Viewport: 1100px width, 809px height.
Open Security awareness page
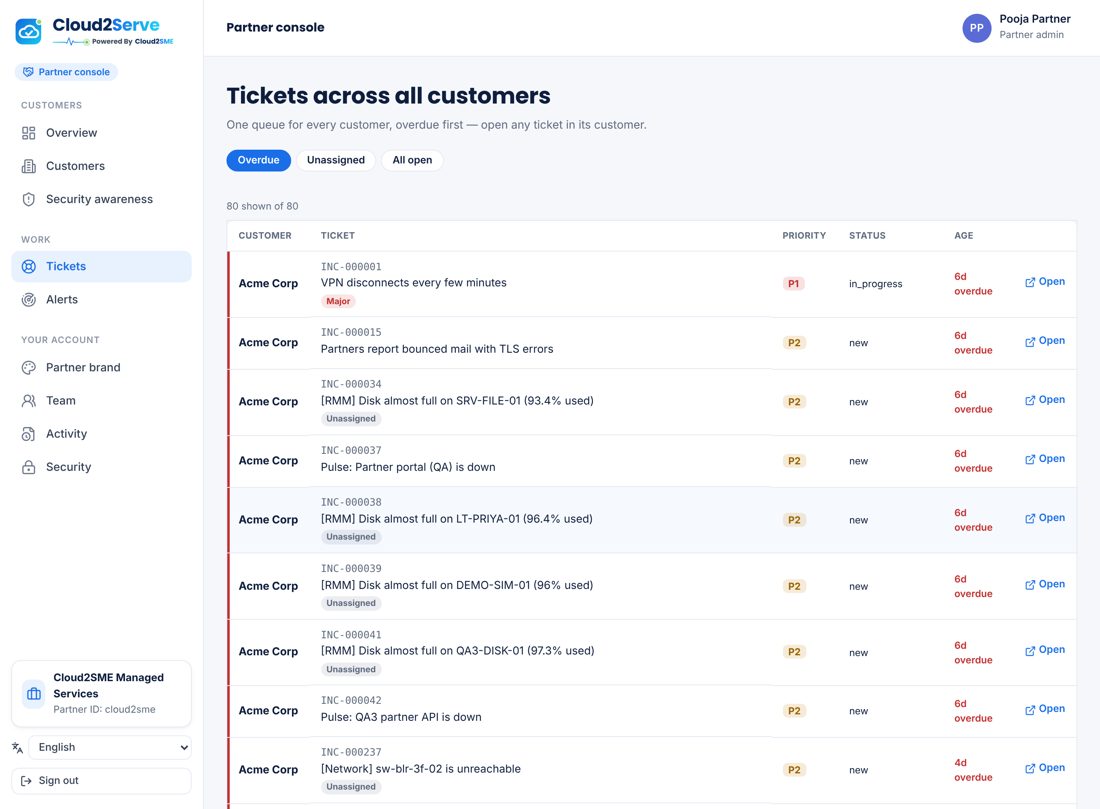point(102,199)
